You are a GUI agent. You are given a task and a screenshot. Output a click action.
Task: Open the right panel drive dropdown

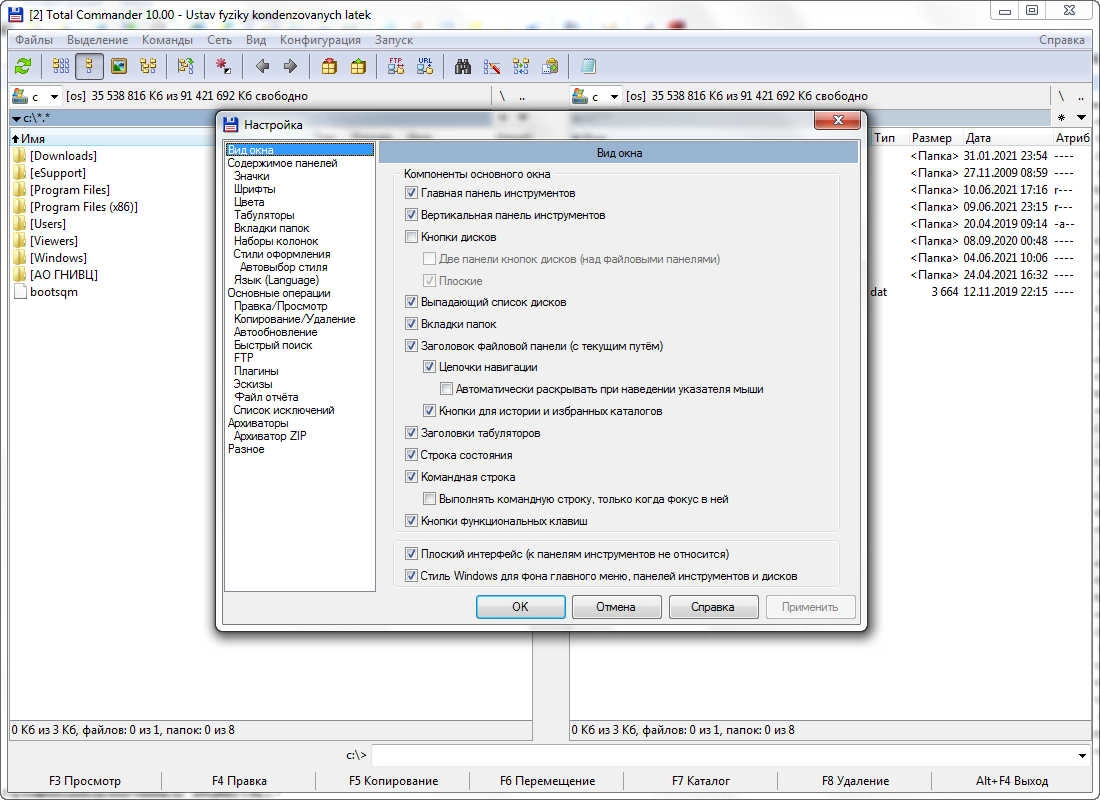(614, 97)
